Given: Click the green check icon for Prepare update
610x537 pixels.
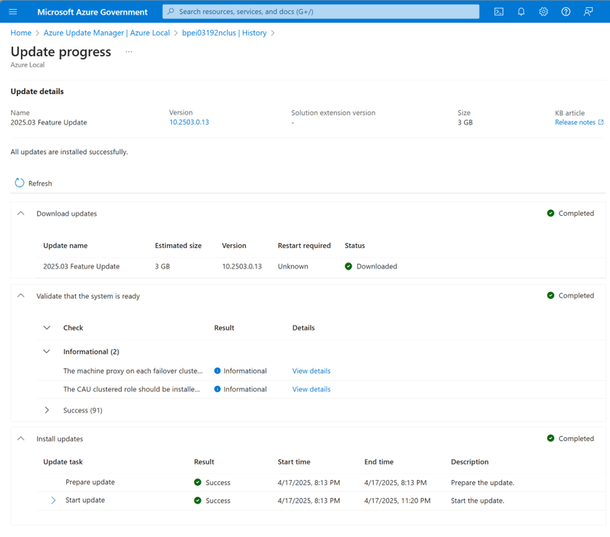Looking at the screenshot, I should pyautogui.click(x=198, y=482).
